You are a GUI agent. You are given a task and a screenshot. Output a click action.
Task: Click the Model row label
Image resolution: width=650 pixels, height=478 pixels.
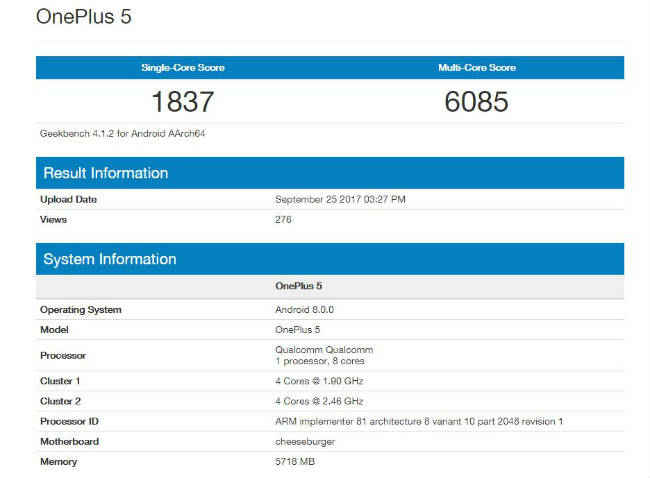pos(54,330)
